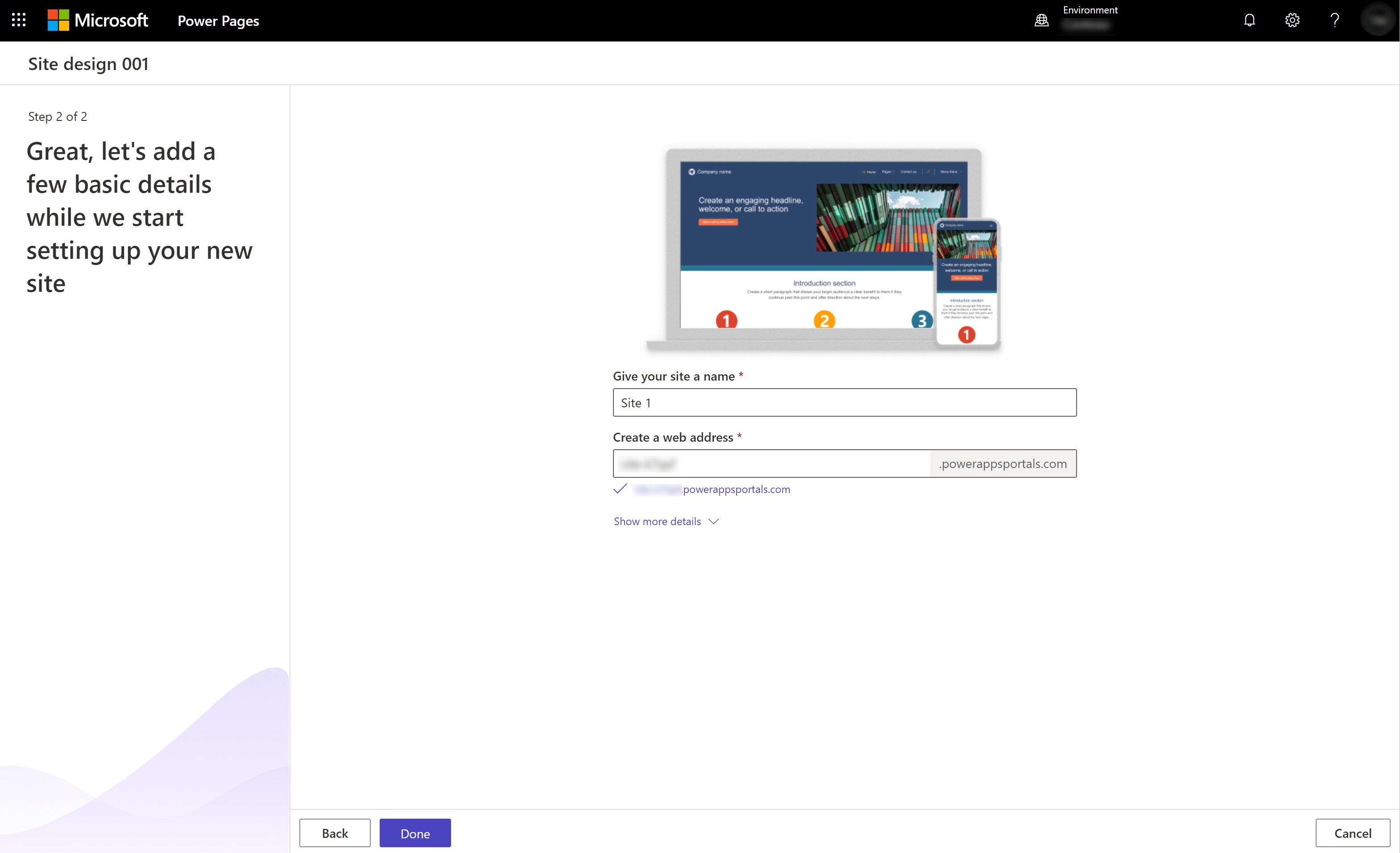The width and height of the screenshot is (1400, 853).
Task: Click the Cancel link to abort
Action: click(x=1353, y=833)
